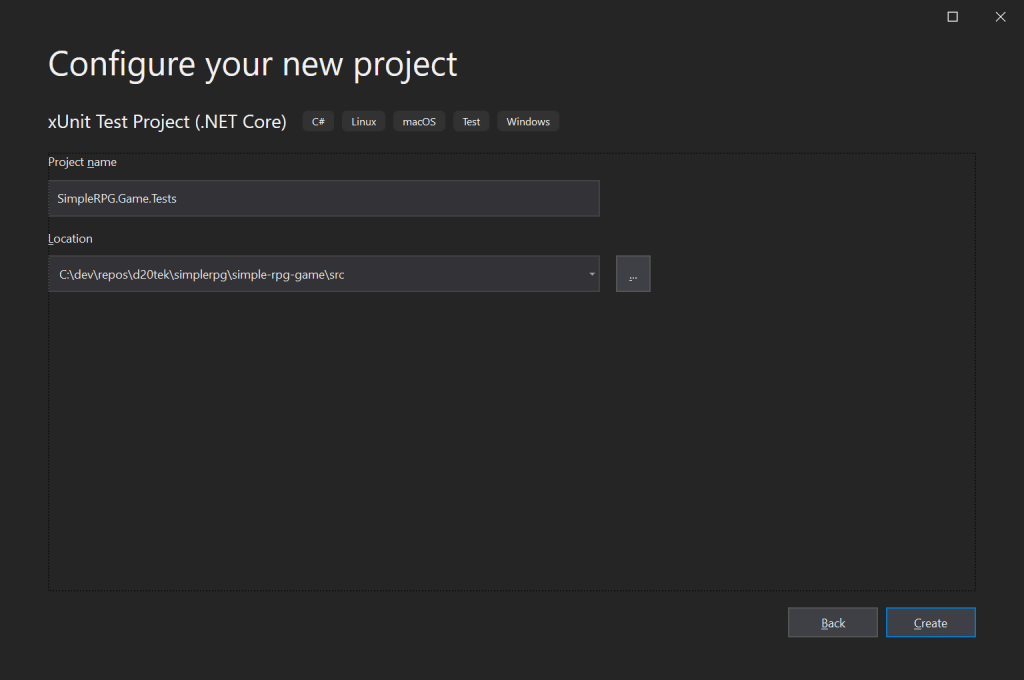The height and width of the screenshot is (680, 1024).
Task: Click the C# language tag
Action: pos(318,122)
